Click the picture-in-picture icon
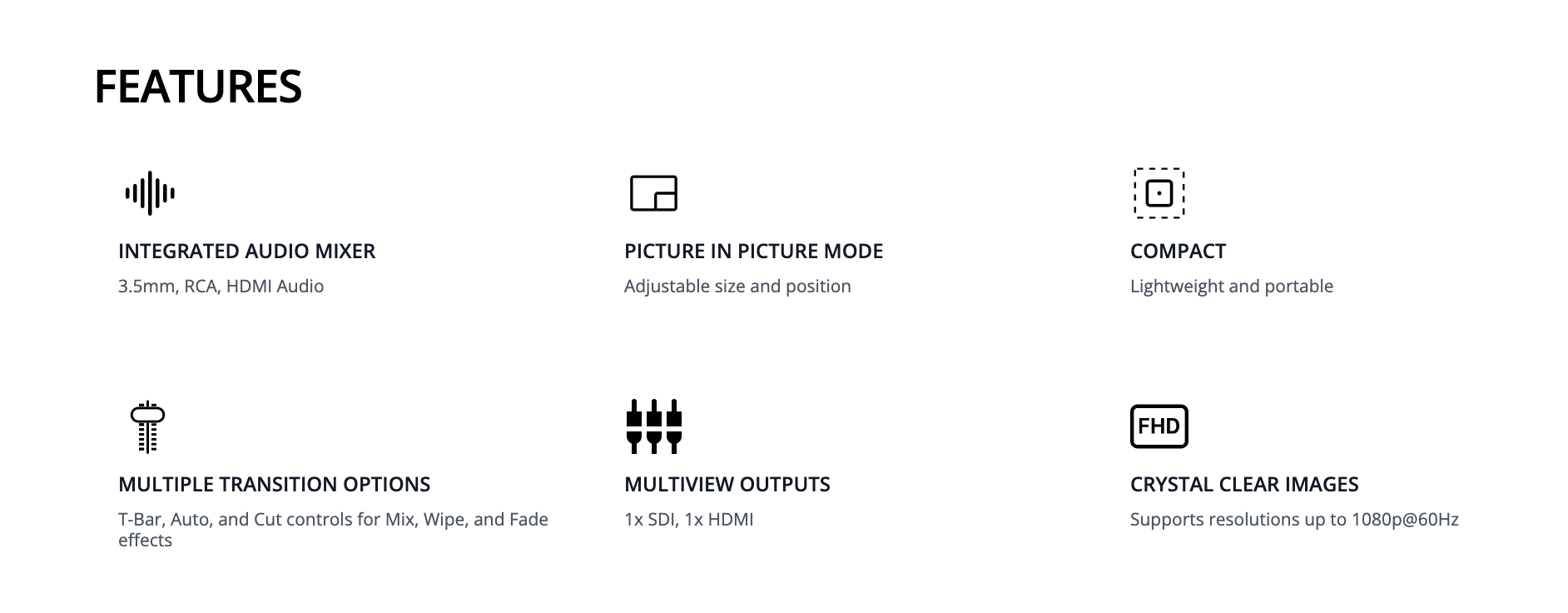This screenshot has width=1568, height=613. pyautogui.click(x=653, y=193)
